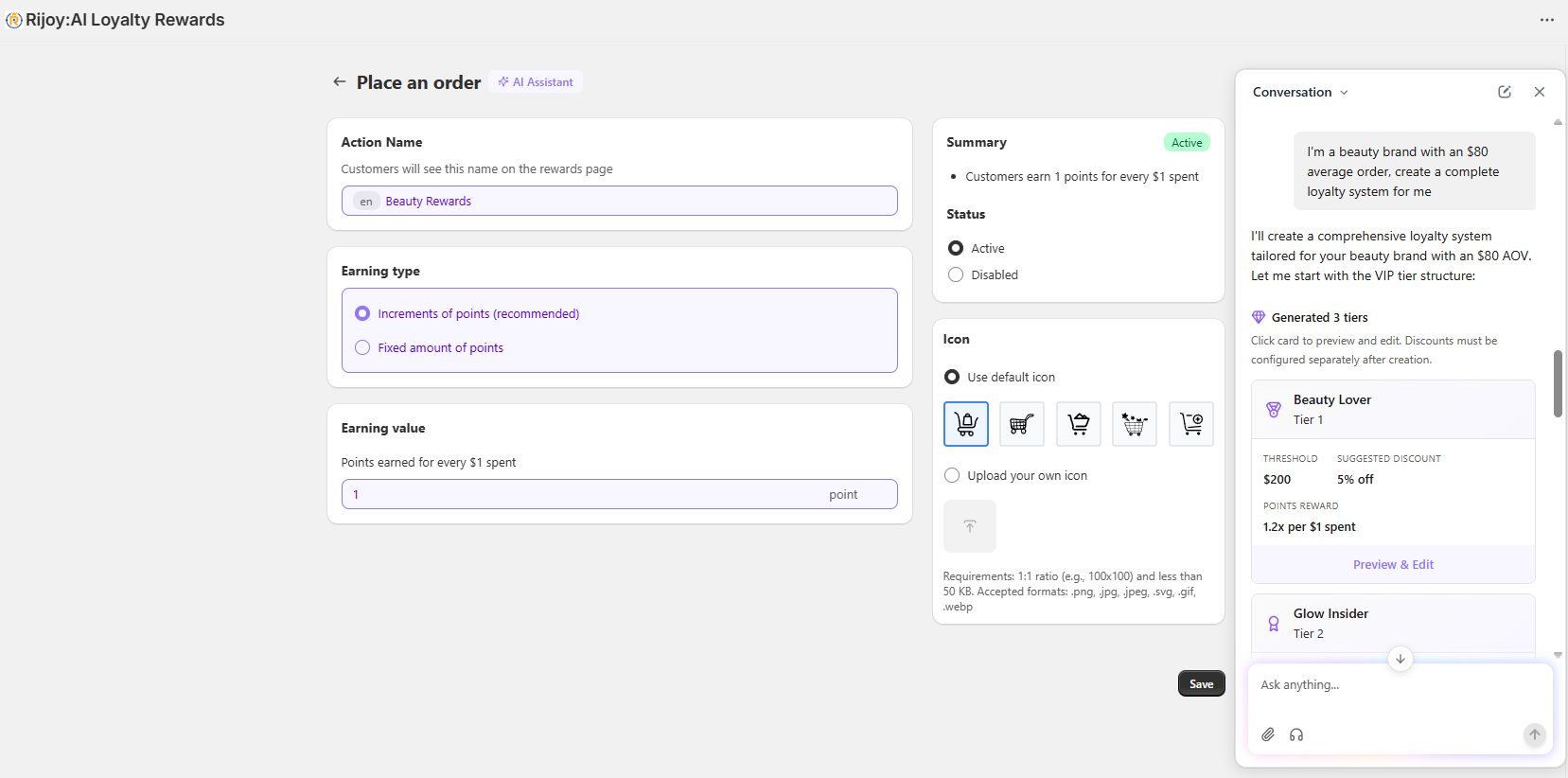Image resolution: width=1568 pixels, height=778 pixels.
Task: Click the diamond icon by Generated 3 tiers
Action: point(1259,317)
